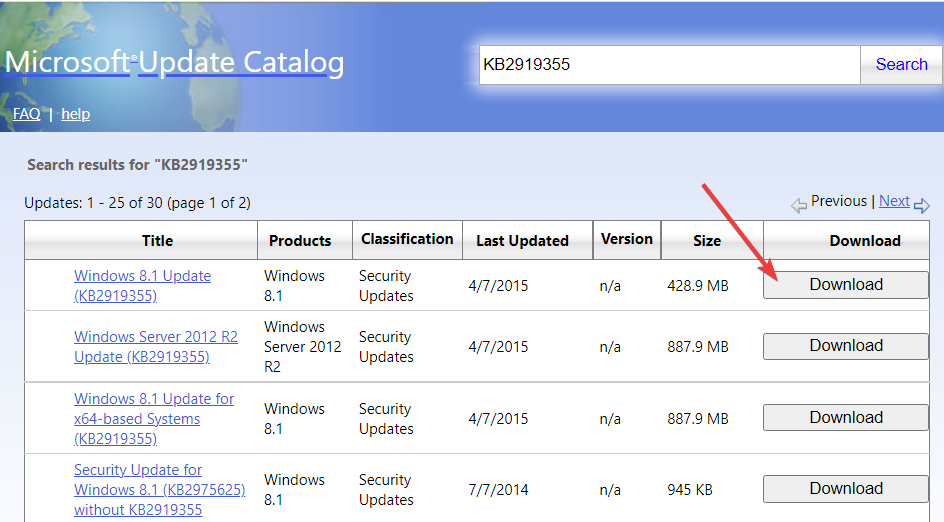944x522 pixels.
Task: Click the left Previous page arrow icon
Action: pos(799,205)
